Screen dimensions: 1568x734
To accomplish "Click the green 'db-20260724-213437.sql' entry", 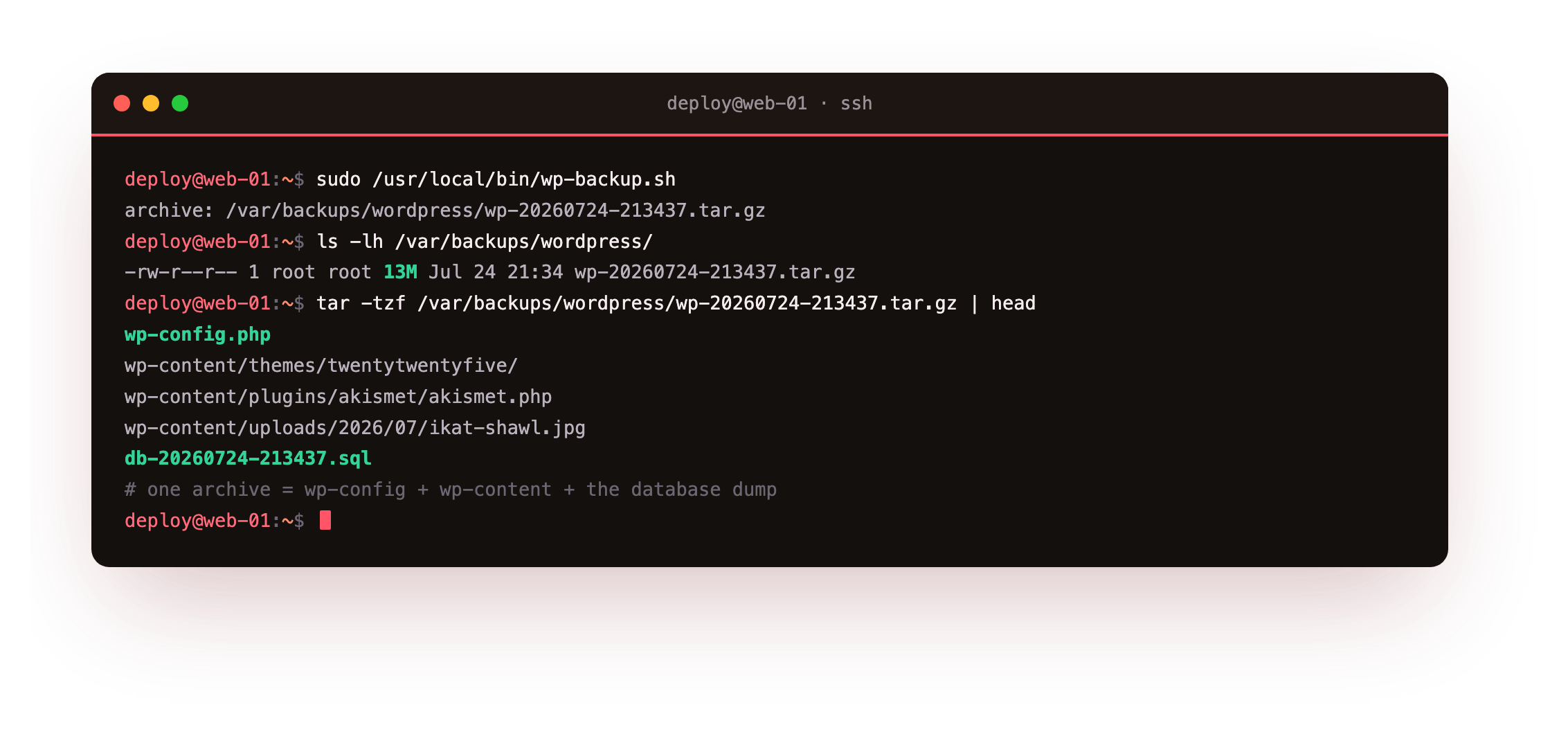I will point(248,458).
